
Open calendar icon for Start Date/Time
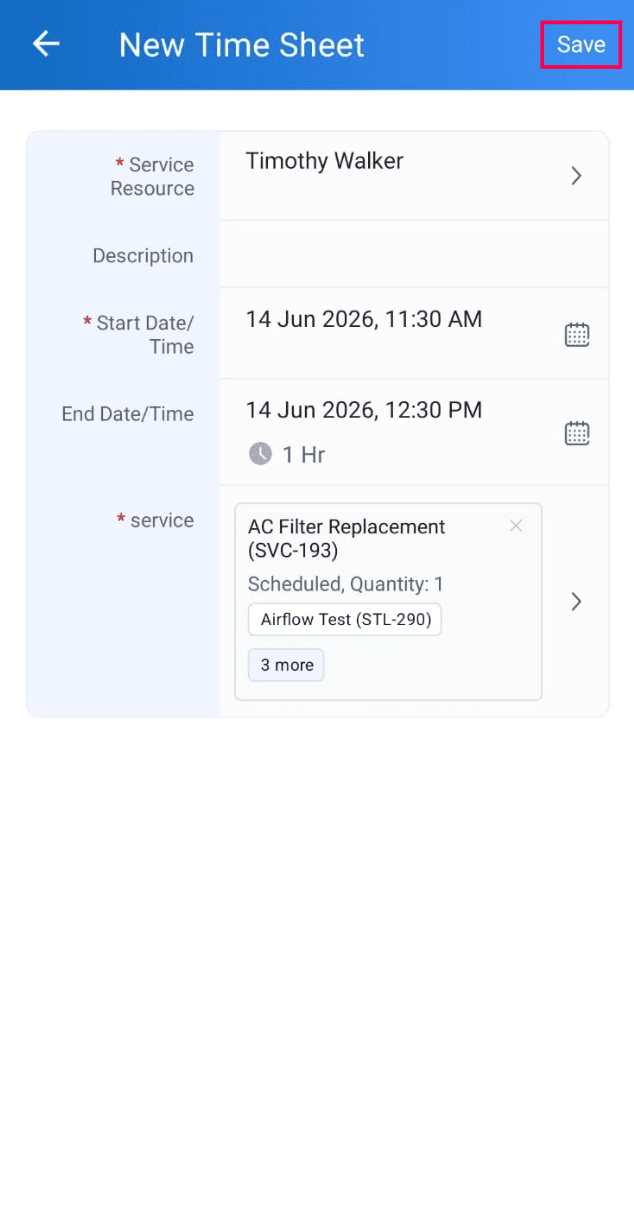pyautogui.click(x=577, y=335)
